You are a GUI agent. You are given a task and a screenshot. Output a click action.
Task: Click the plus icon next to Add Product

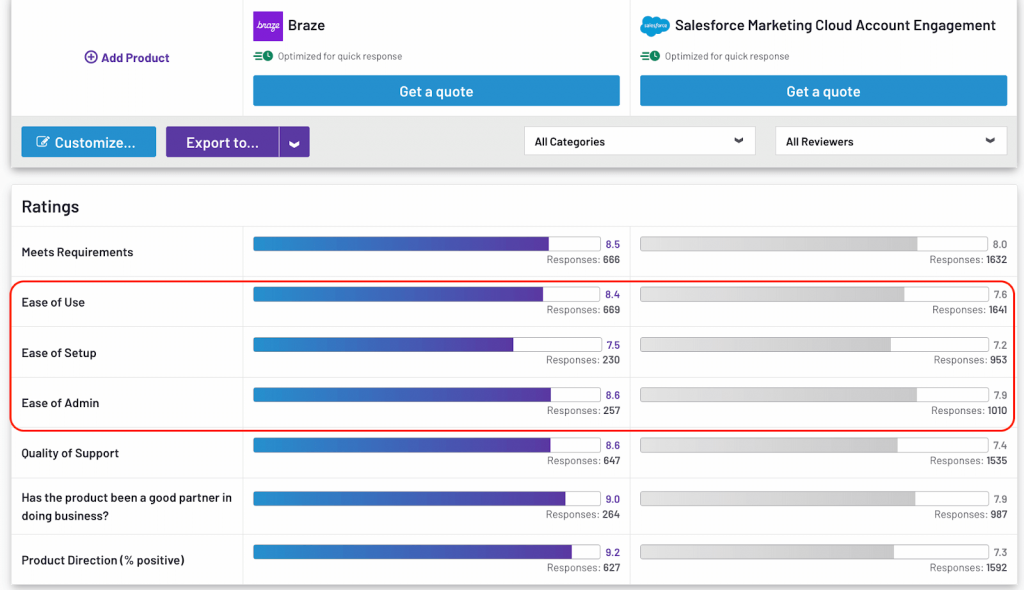click(x=92, y=57)
